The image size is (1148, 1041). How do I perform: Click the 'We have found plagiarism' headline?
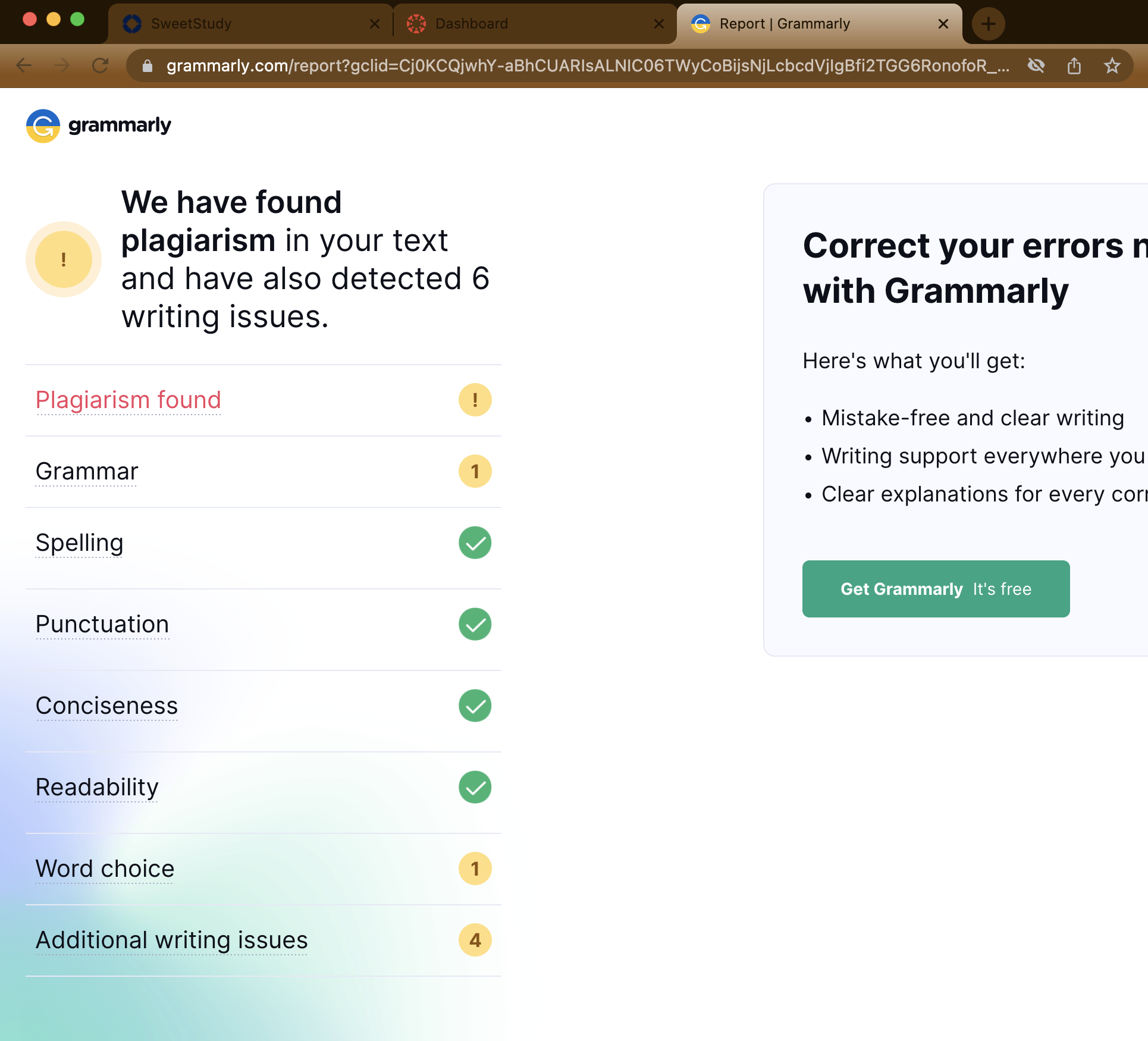(306, 259)
